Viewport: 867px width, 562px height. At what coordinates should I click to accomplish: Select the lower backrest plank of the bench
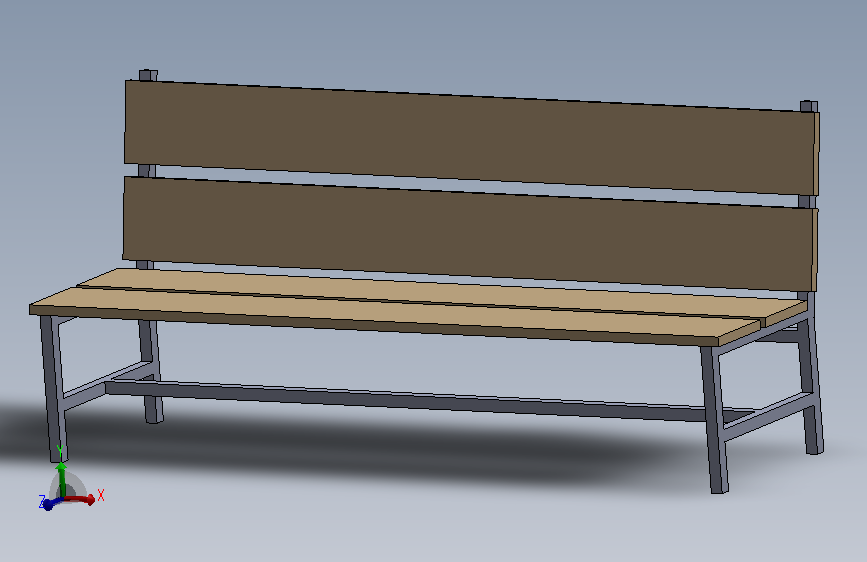point(470,232)
